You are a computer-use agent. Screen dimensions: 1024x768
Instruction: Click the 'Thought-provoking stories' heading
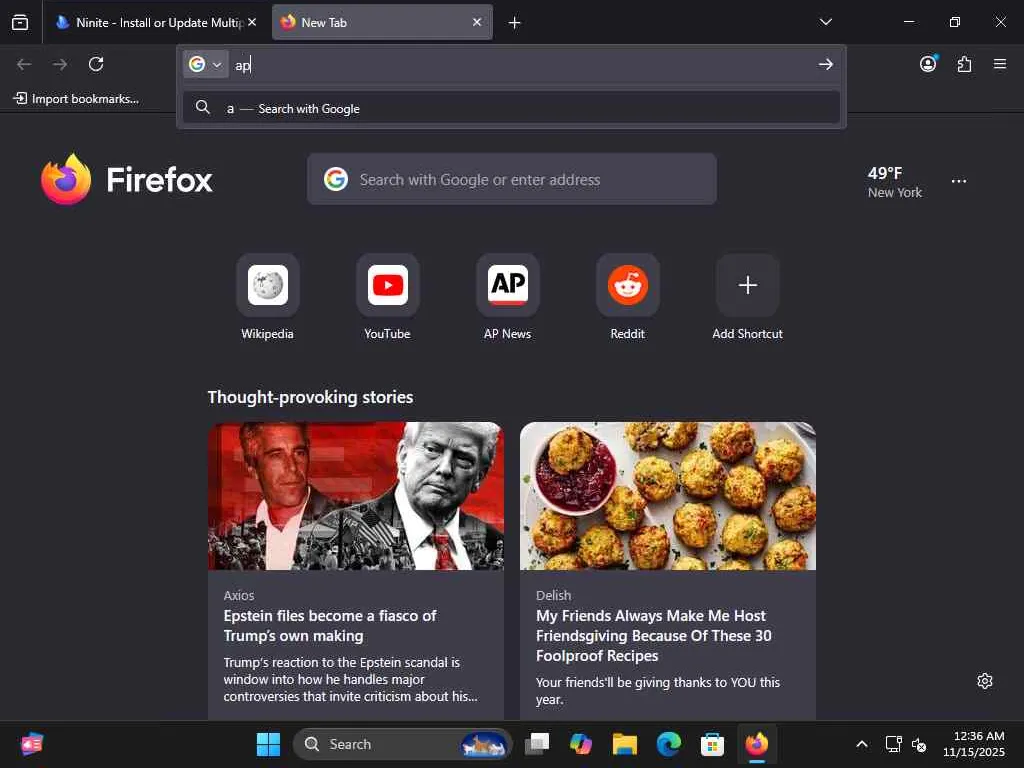[x=310, y=397]
